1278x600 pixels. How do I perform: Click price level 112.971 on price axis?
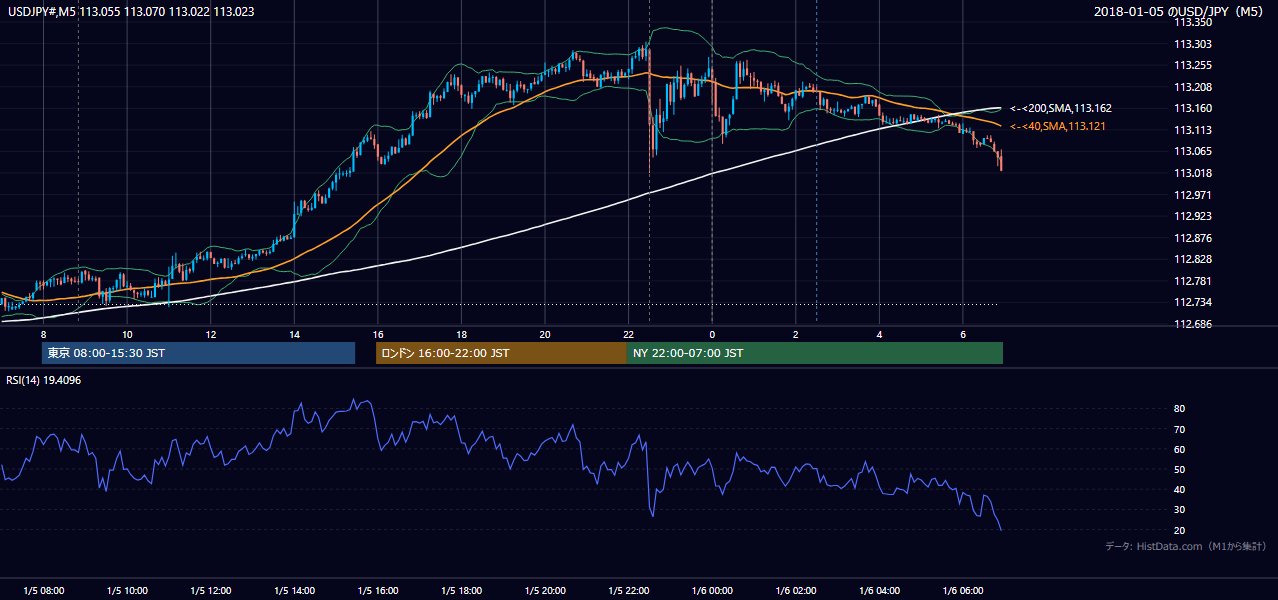coord(1192,195)
